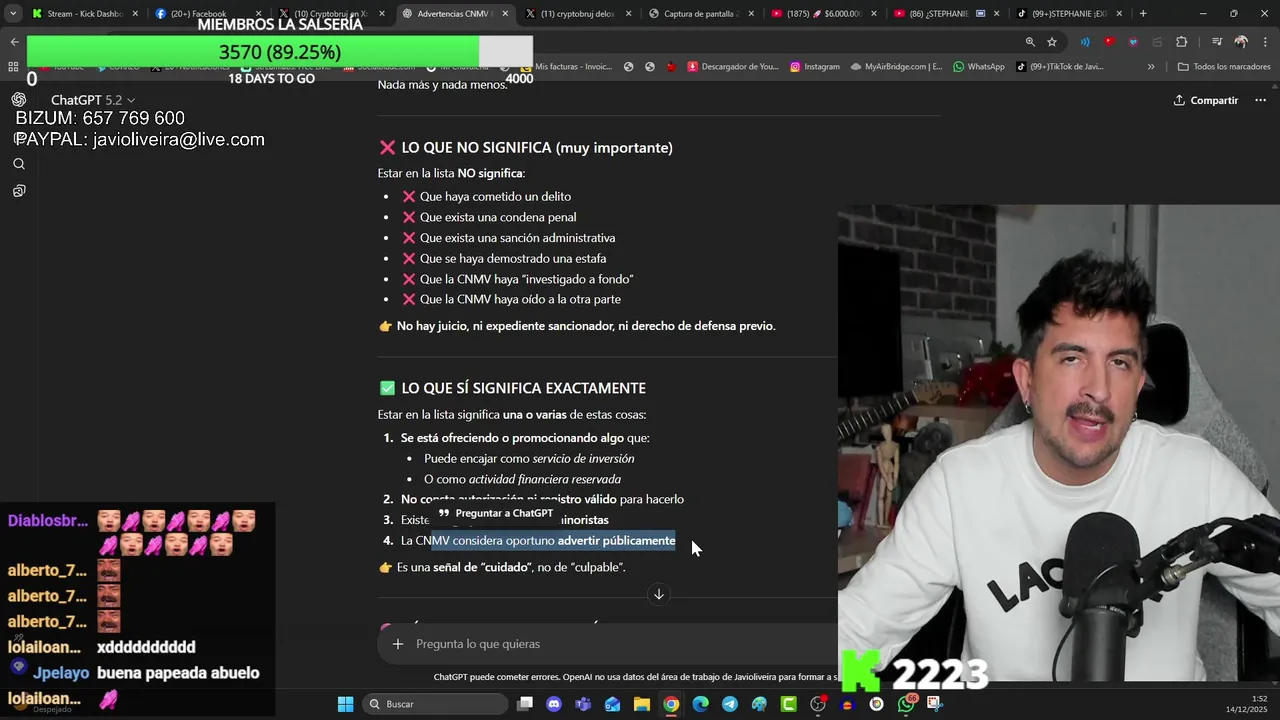Open a new browser tab
Image resolution: width=1280 pixels, height=720 pixels.
click(x=1143, y=14)
